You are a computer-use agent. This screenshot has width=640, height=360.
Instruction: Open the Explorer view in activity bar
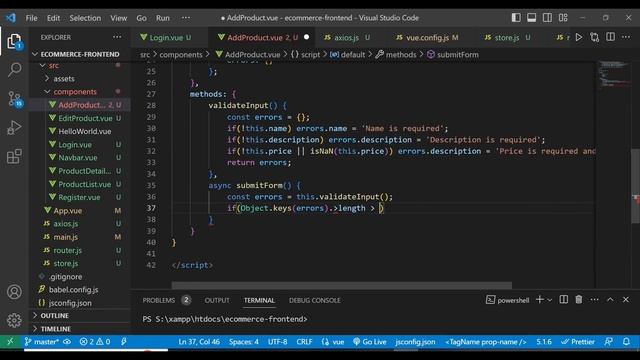(14, 41)
